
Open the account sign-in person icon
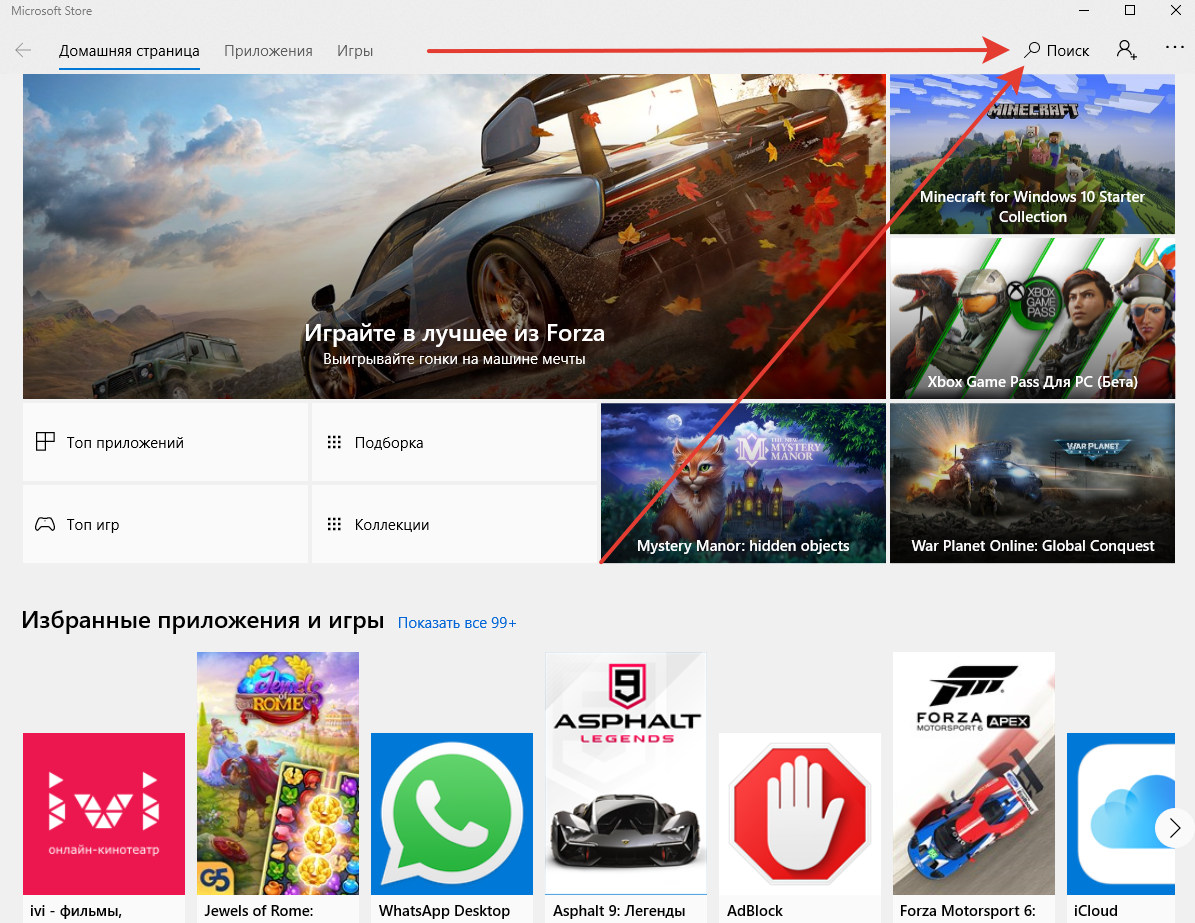(x=1127, y=50)
